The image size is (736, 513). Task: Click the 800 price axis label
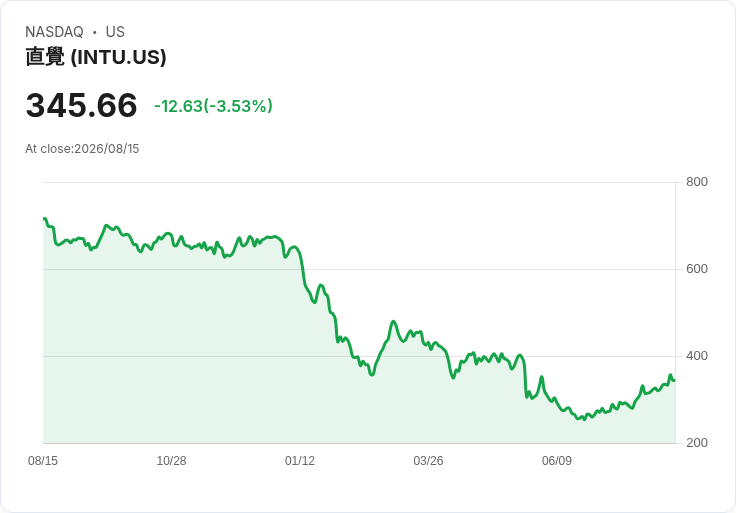click(697, 182)
